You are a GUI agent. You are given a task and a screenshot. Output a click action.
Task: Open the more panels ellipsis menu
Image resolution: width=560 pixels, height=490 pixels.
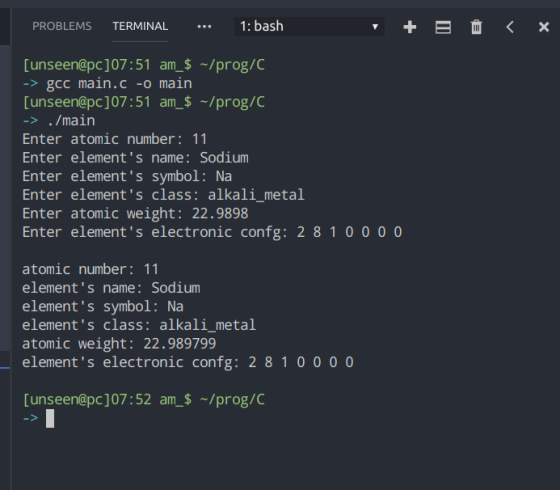point(204,26)
